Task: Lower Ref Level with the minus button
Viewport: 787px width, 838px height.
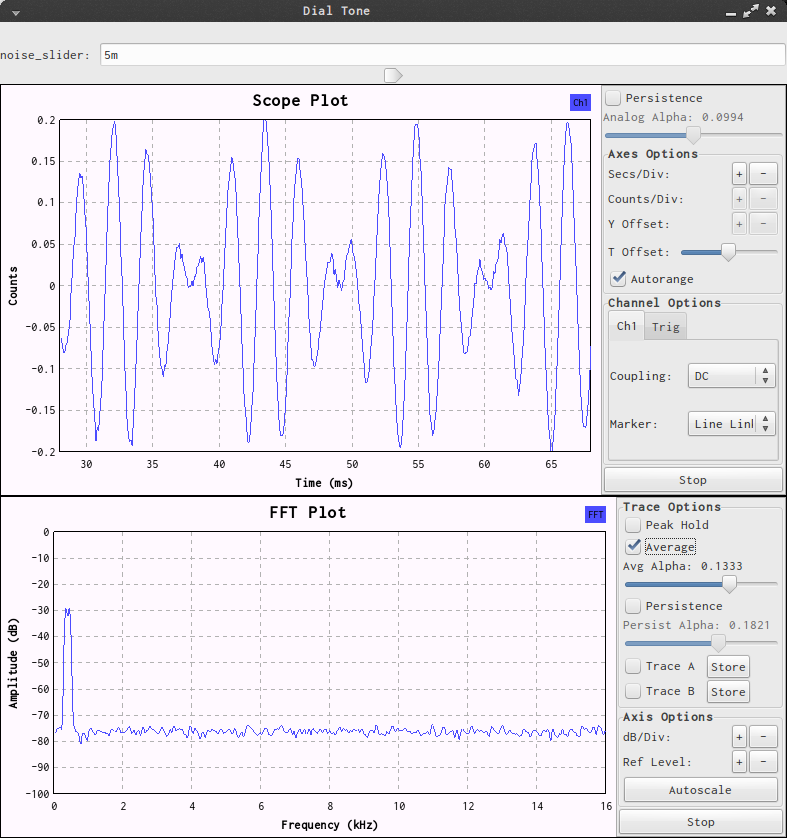Action: [x=763, y=762]
